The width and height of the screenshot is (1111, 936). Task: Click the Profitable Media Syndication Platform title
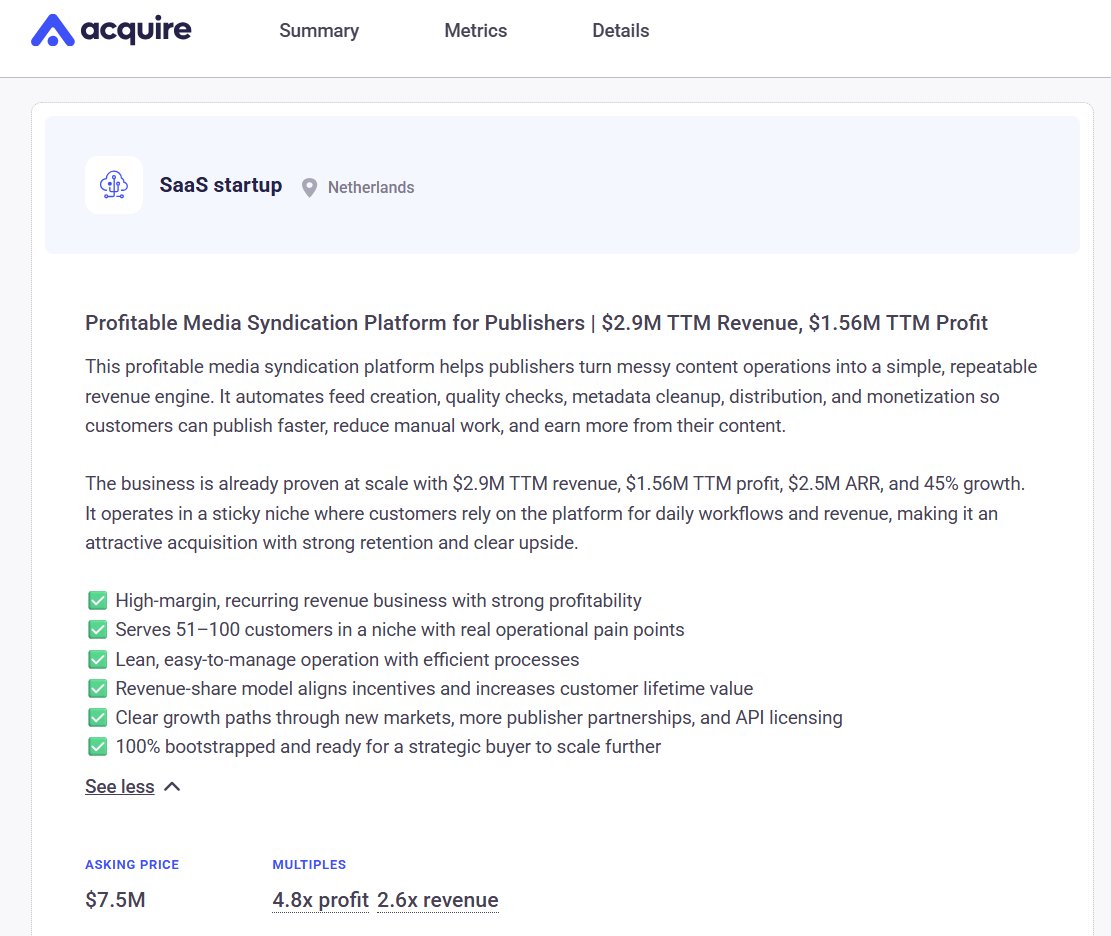[536, 323]
